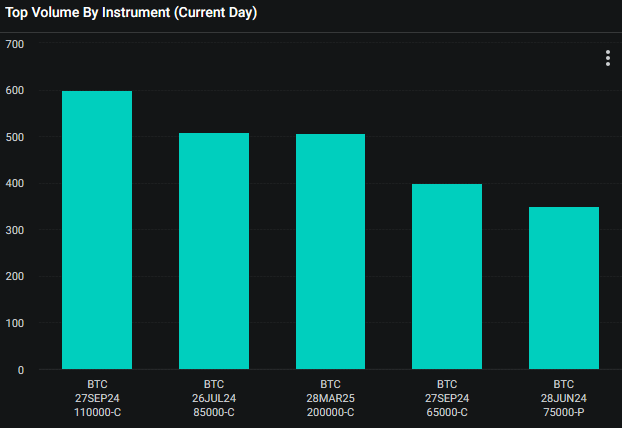The width and height of the screenshot is (622, 428).
Task: Click the 200 y-axis tick label
Action: click(x=15, y=277)
